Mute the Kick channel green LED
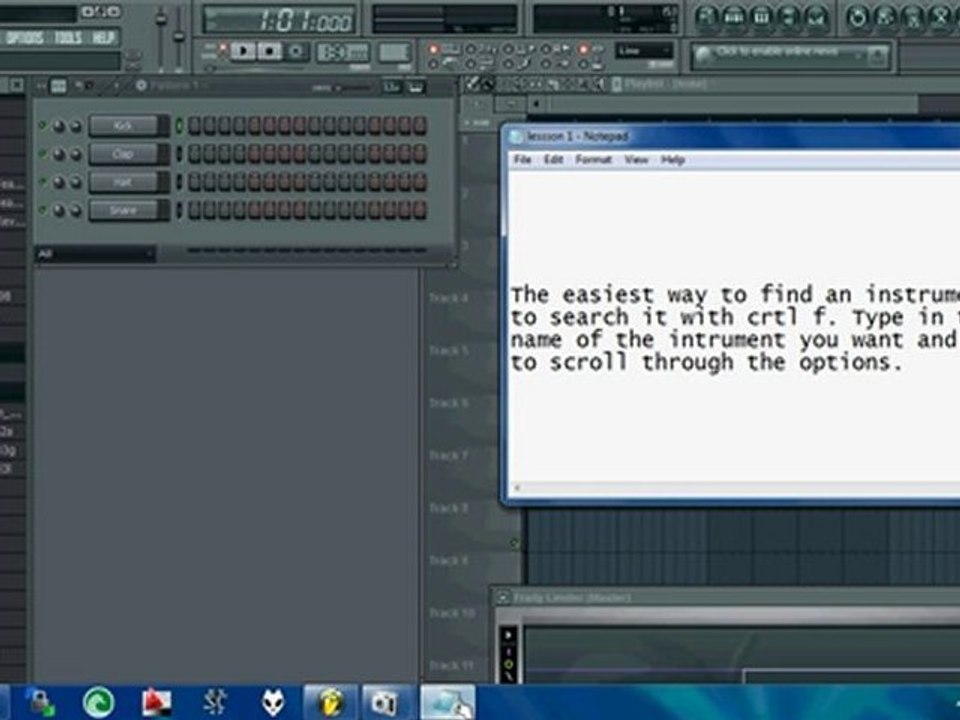The width and height of the screenshot is (960, 720). (x=42, y=126)
